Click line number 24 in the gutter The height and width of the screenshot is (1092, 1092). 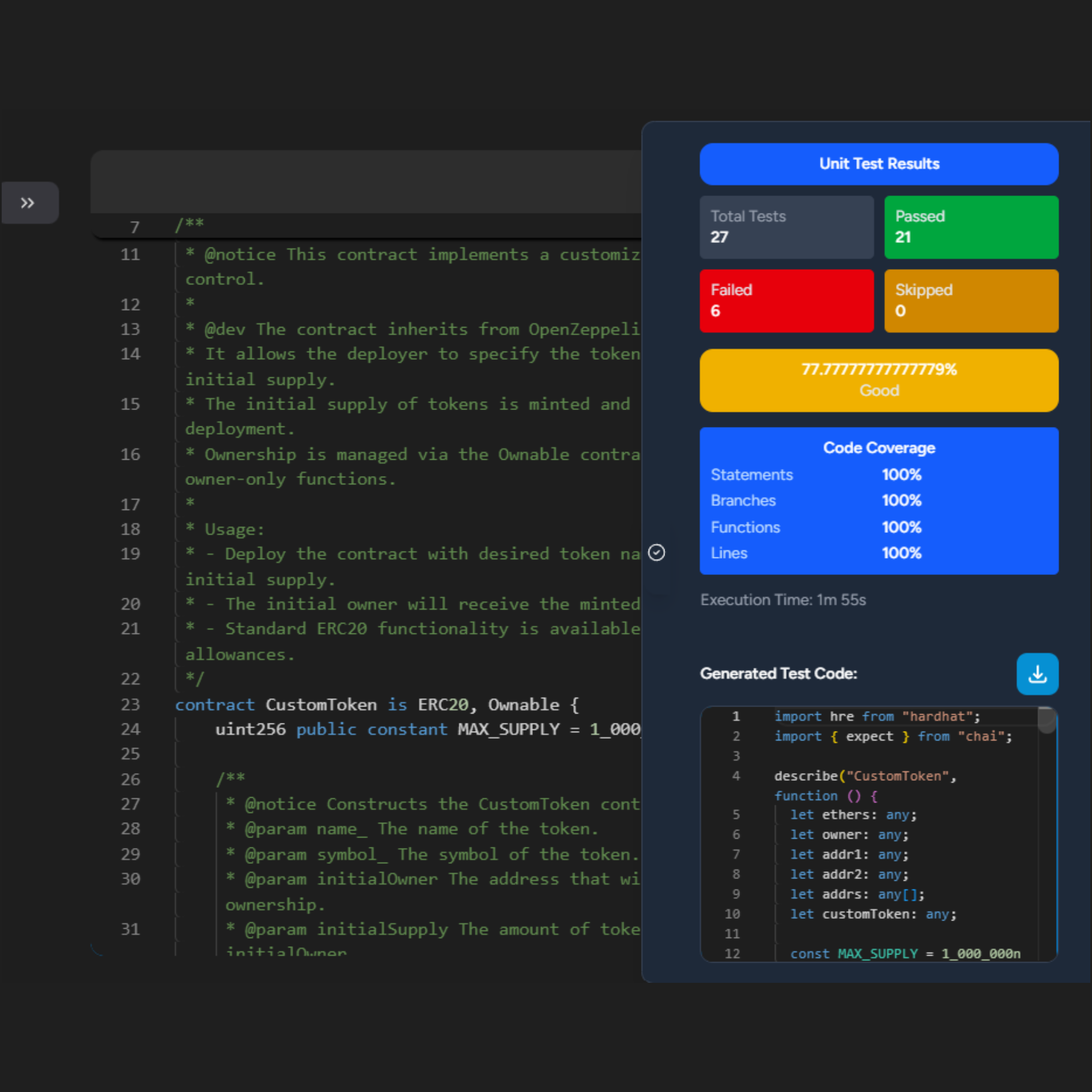[x=130, y=729]
